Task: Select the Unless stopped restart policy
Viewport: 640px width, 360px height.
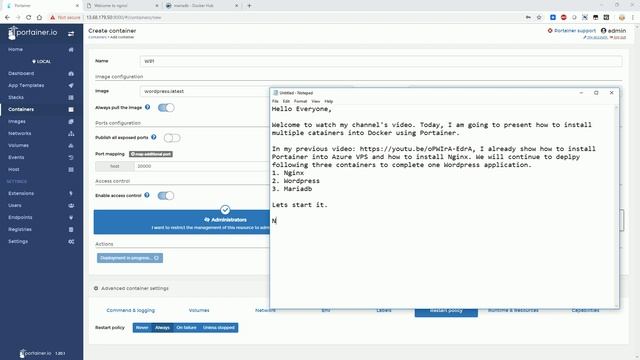Action: (218, 328)
